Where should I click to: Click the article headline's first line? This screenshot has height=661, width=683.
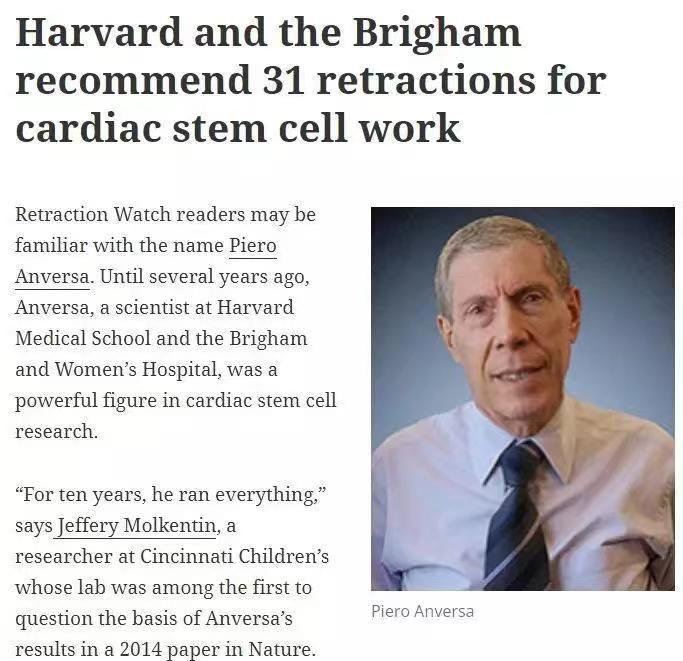click(268, 33)
